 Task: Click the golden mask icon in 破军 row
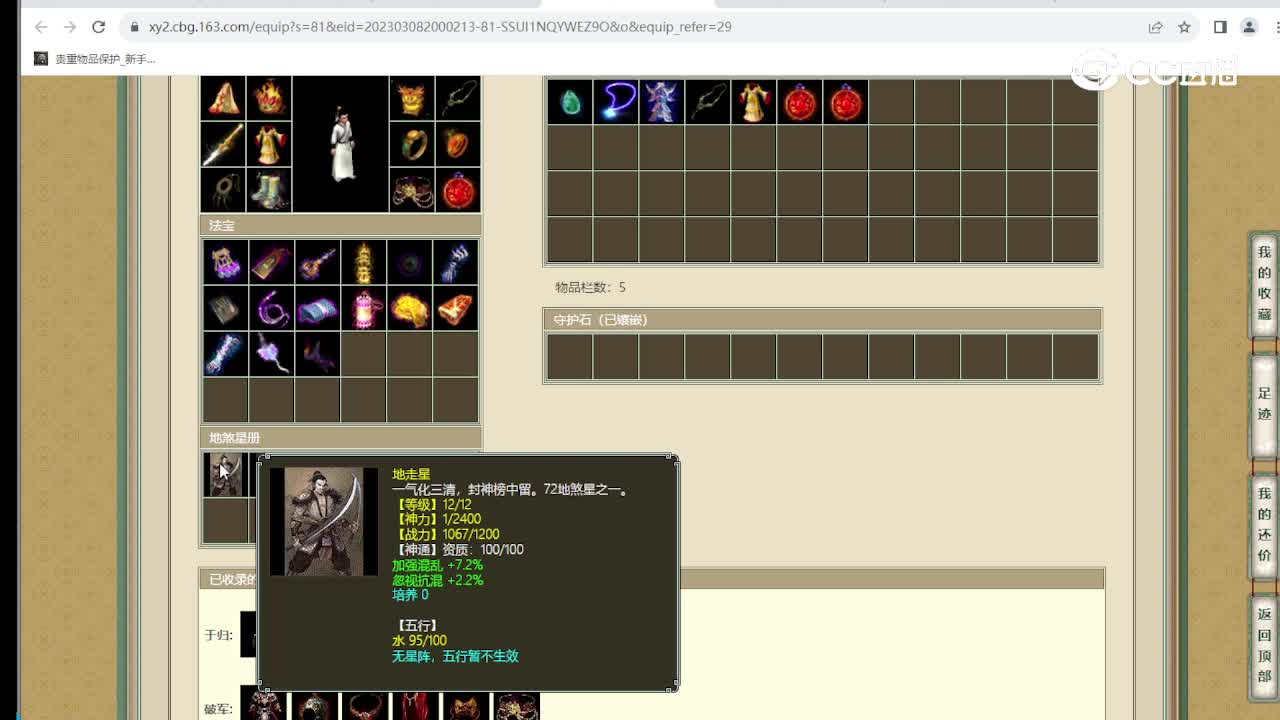(x=466, y=706)
